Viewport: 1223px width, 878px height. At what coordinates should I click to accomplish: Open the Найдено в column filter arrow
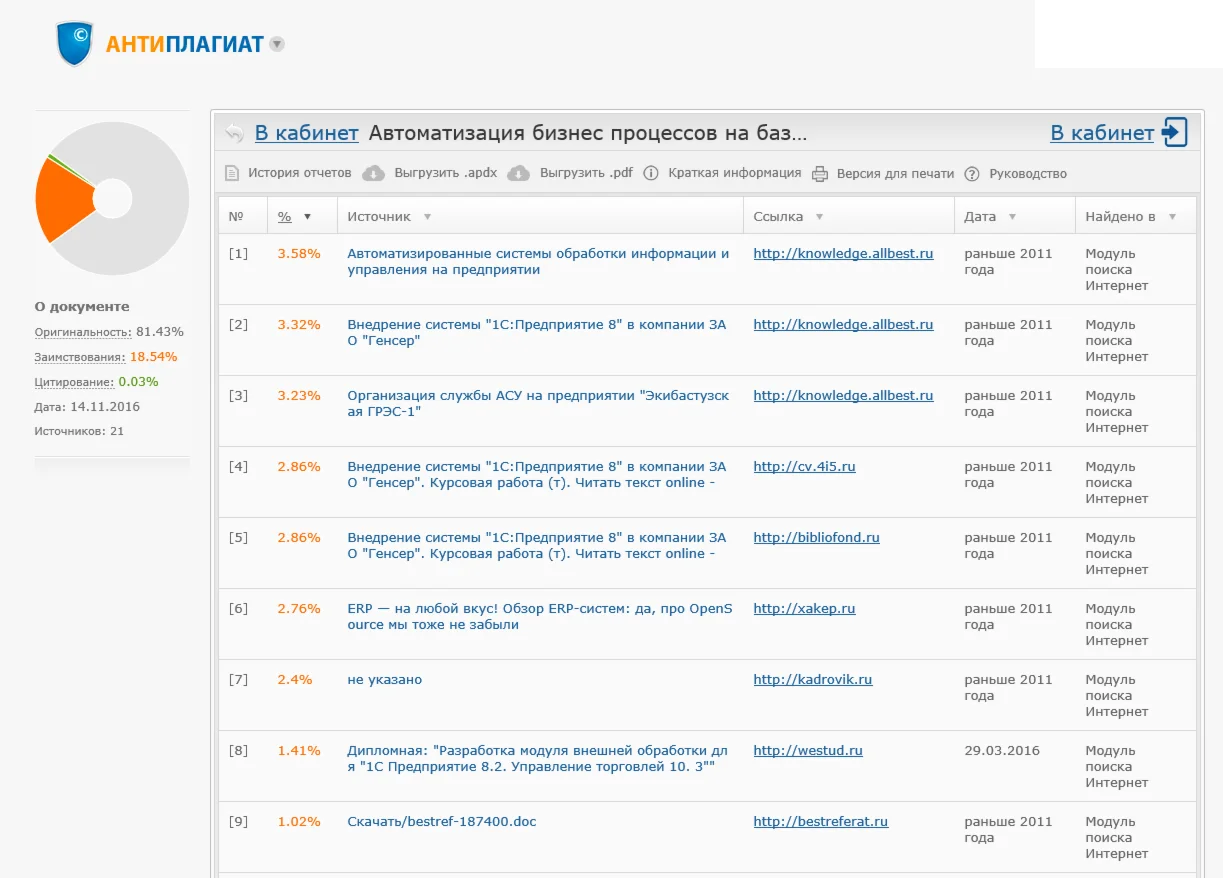pos(1172,217)
